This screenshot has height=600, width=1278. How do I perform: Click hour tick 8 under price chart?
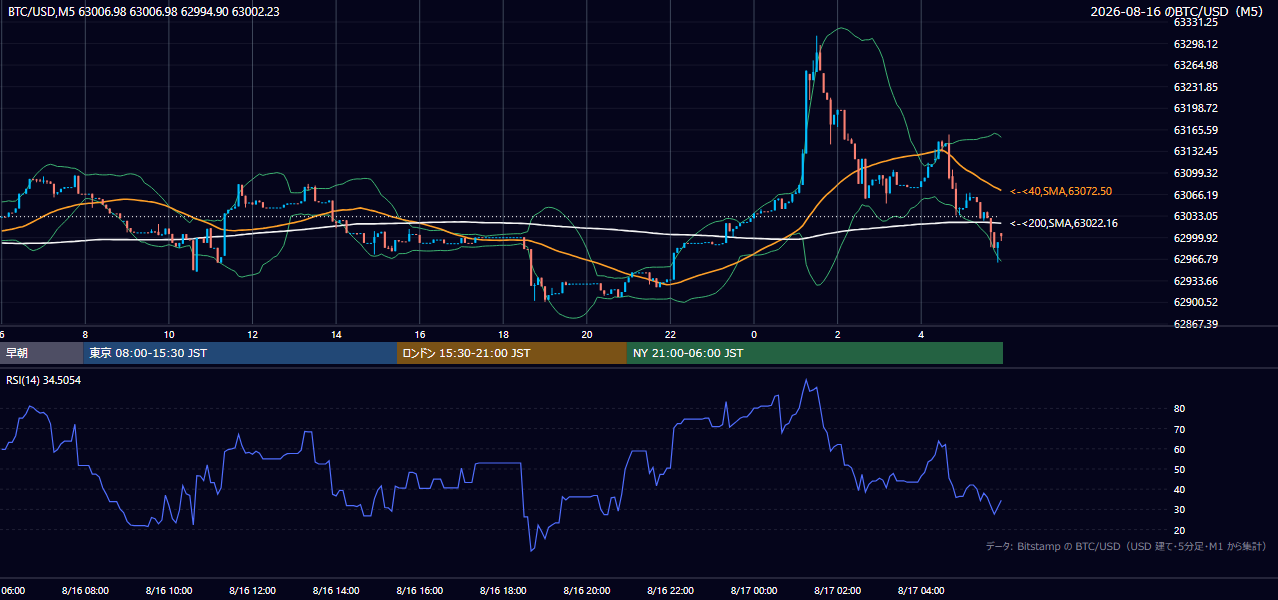[x=85, y=334]
